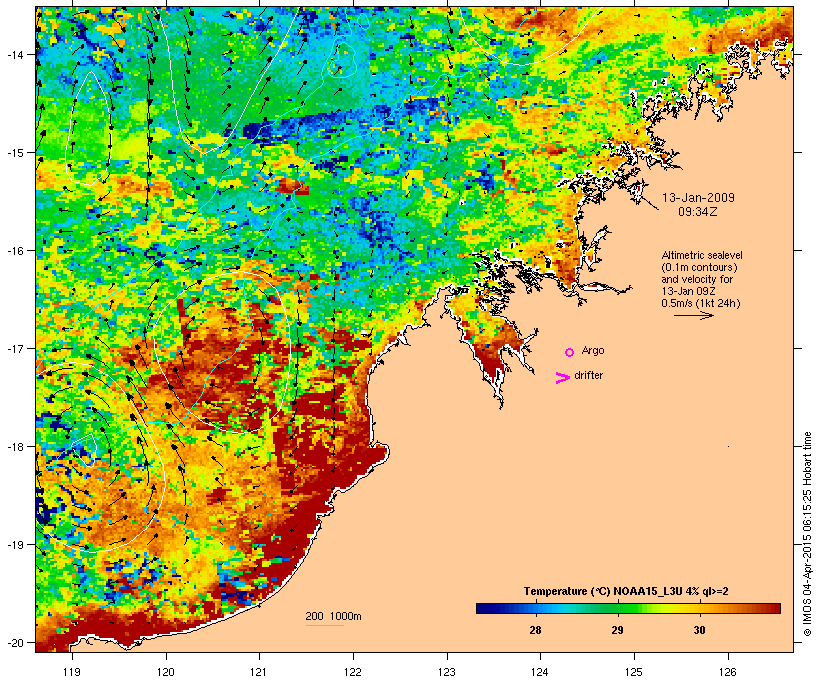Click the '30' colorbar tick value
Screen dimensions: 820x680
699,630
